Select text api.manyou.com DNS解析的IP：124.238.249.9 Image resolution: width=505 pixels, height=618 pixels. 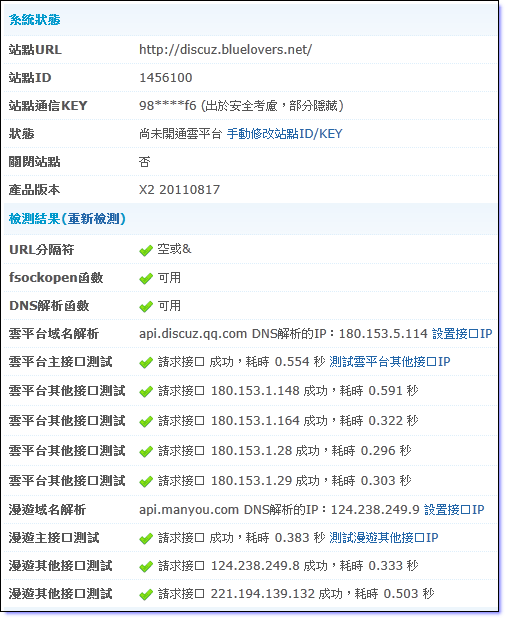coord(279,510)
